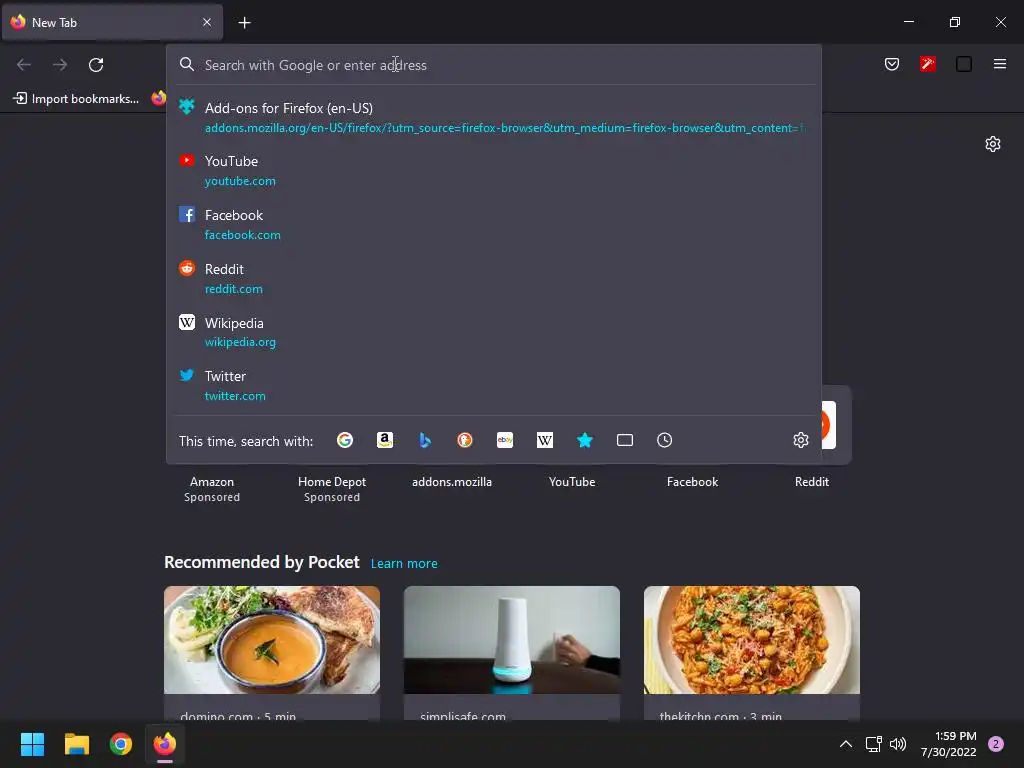Go forward one page

click(60, 65)
